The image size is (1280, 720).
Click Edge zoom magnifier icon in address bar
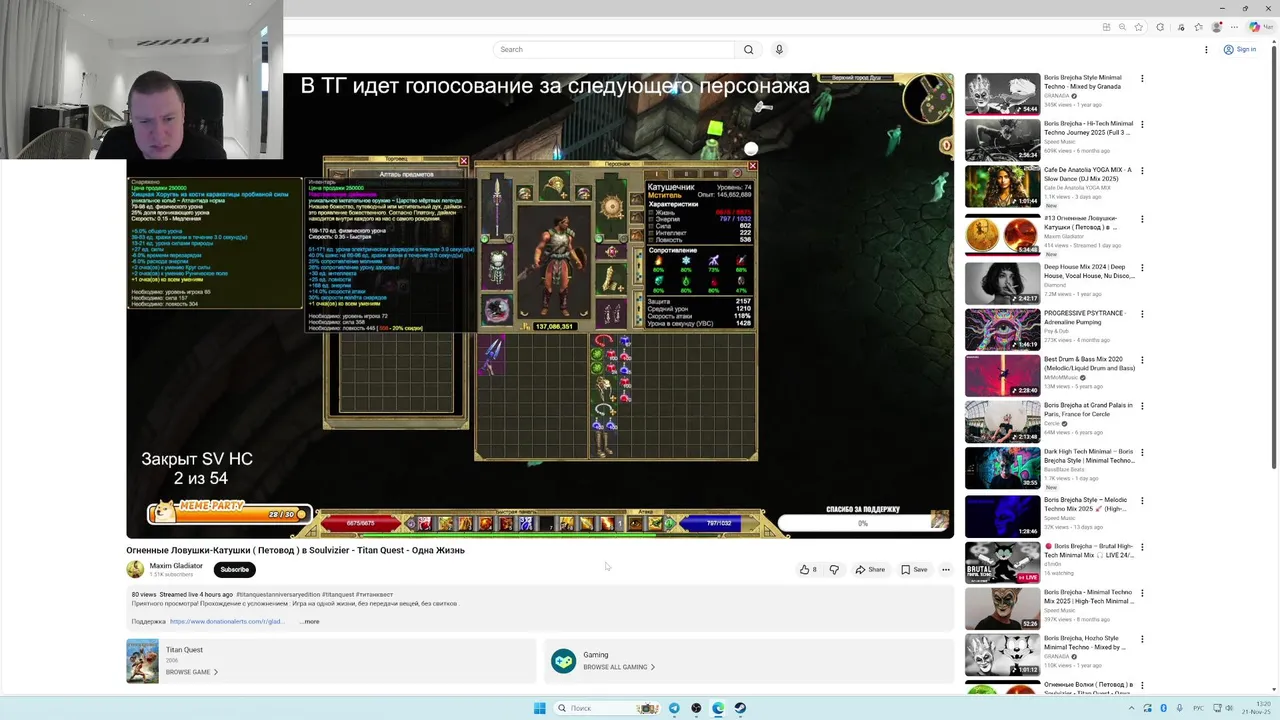(1122, 27)
